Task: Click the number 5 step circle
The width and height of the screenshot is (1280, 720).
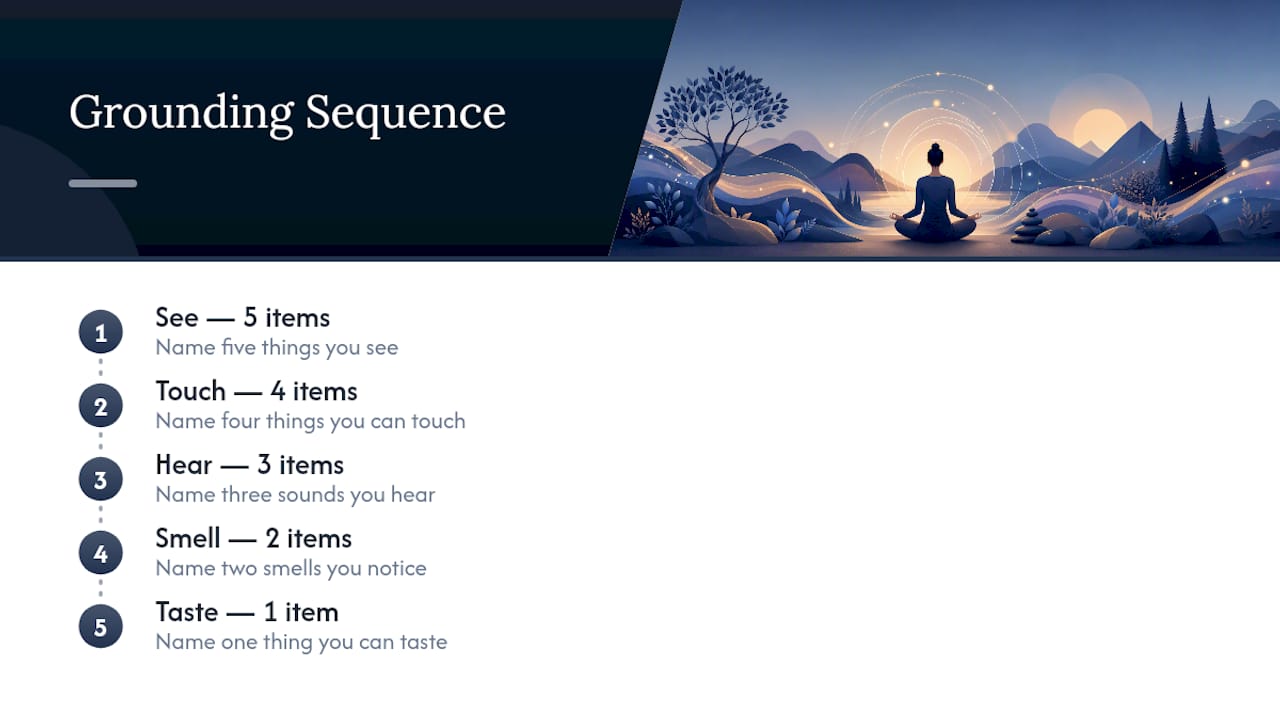Action: (101, 627)
